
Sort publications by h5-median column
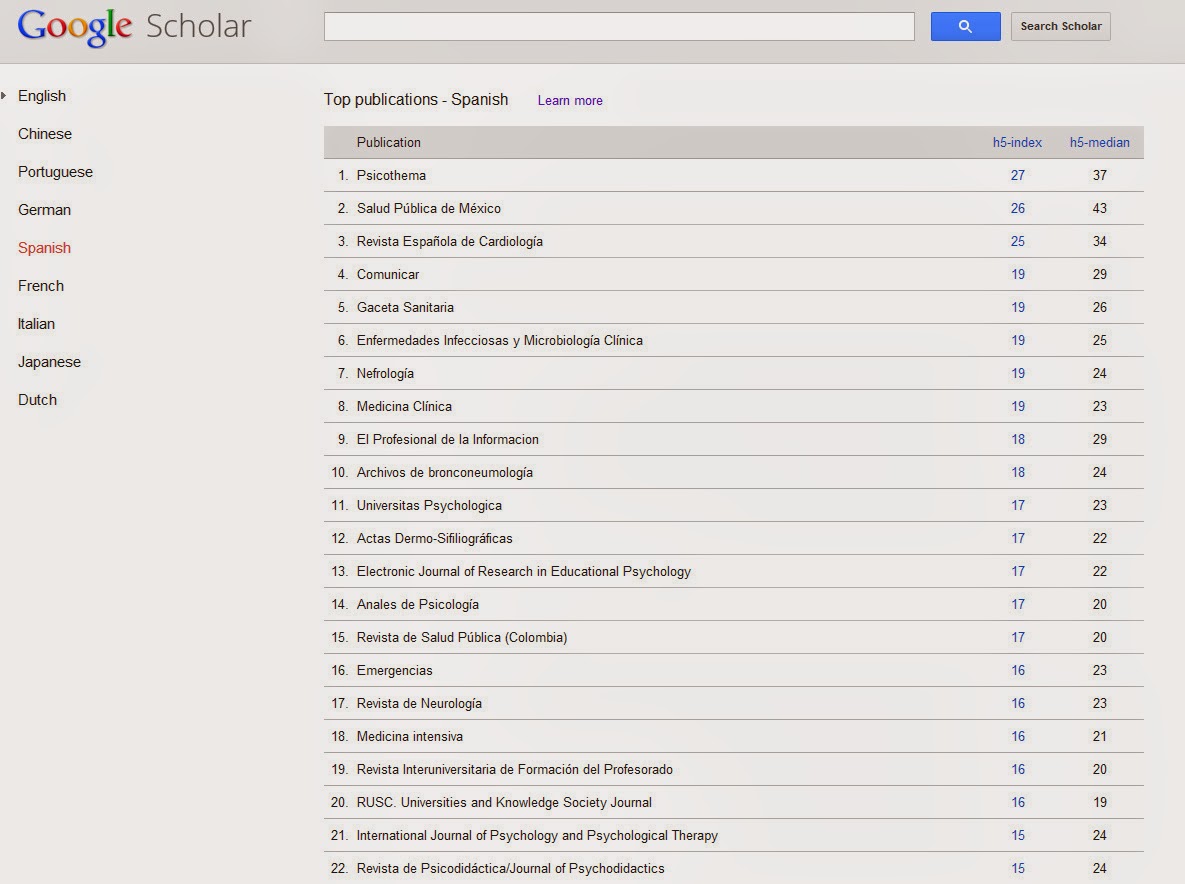tap(1099, 142)
